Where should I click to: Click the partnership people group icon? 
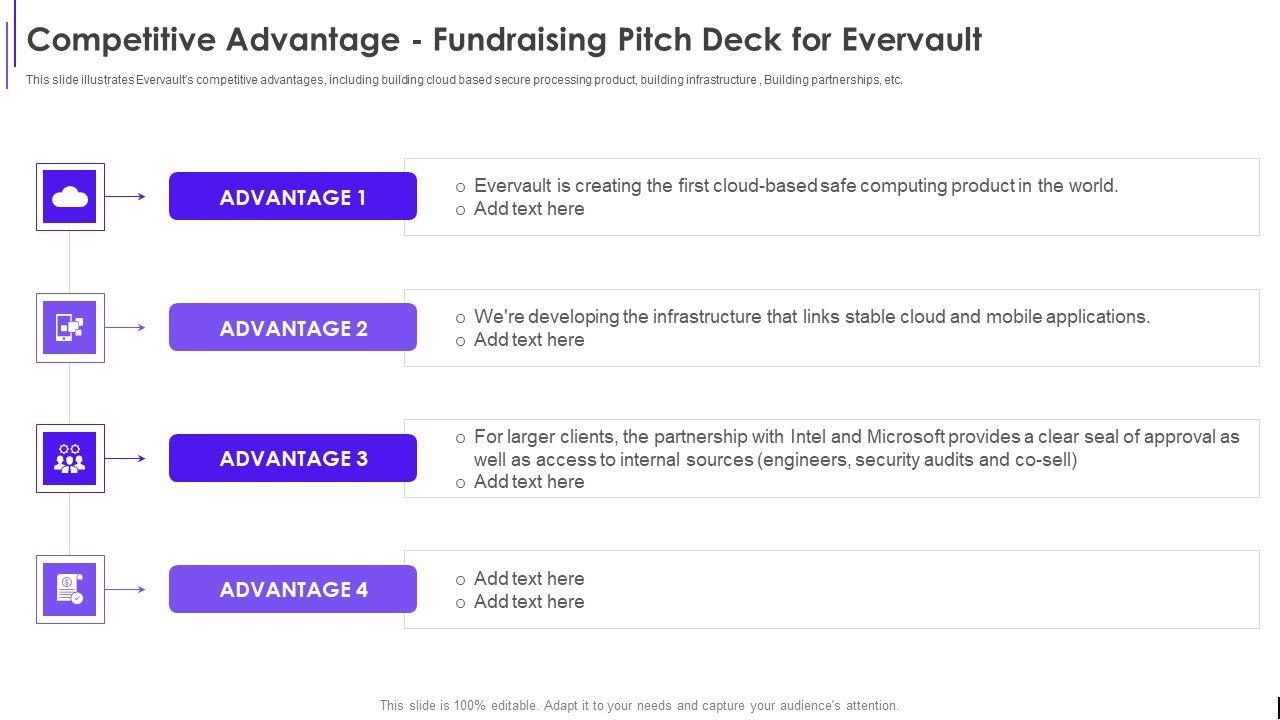tap(70, 459)
